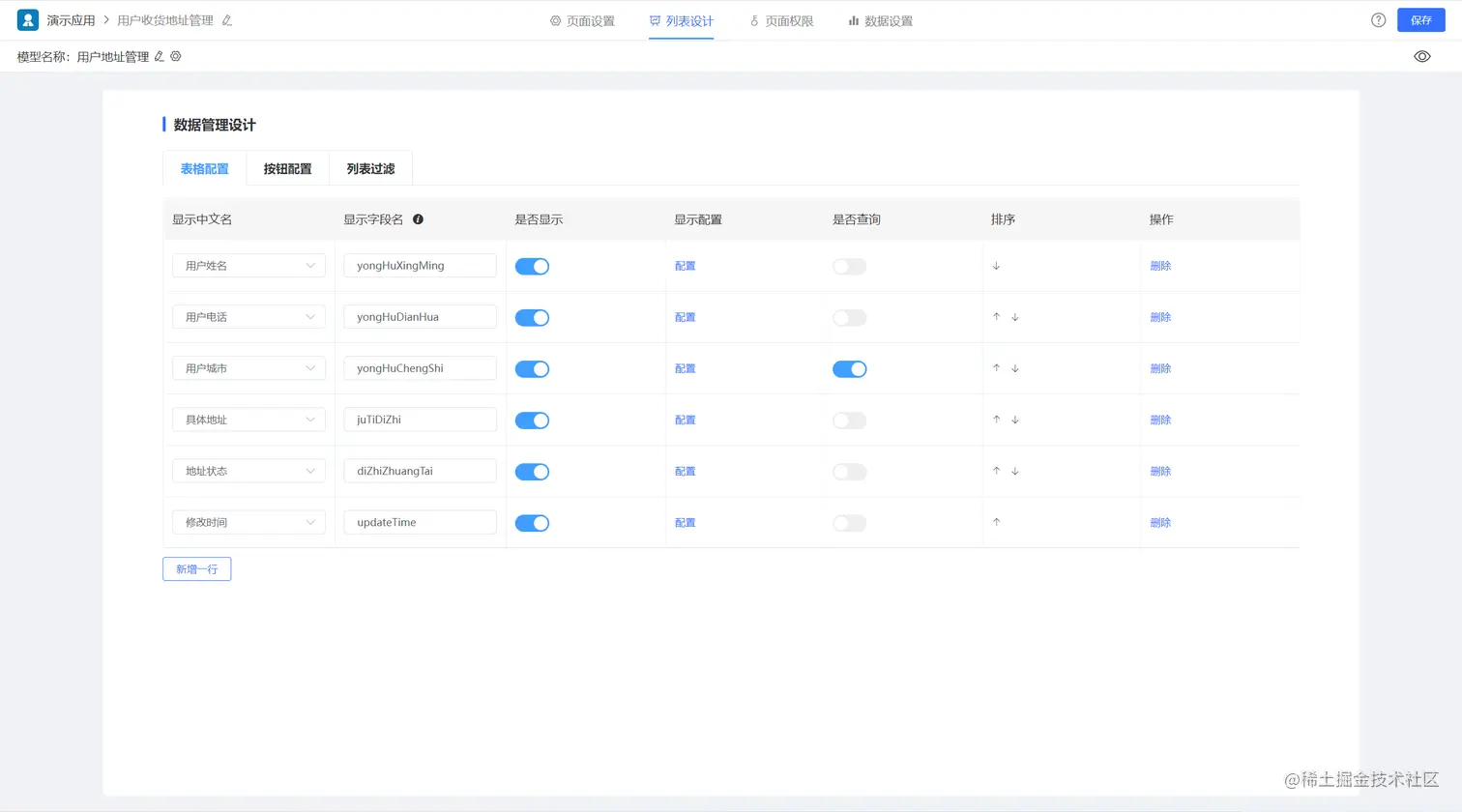Toggle 是否显示 switch for 具体地址 row
This screenshot has width=1462, height=812.
point(532,420)
